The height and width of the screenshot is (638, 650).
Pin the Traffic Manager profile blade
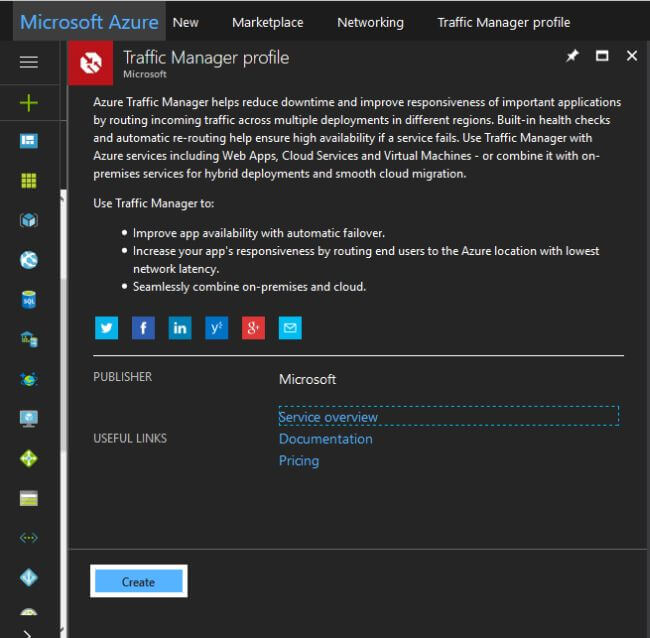572,57
